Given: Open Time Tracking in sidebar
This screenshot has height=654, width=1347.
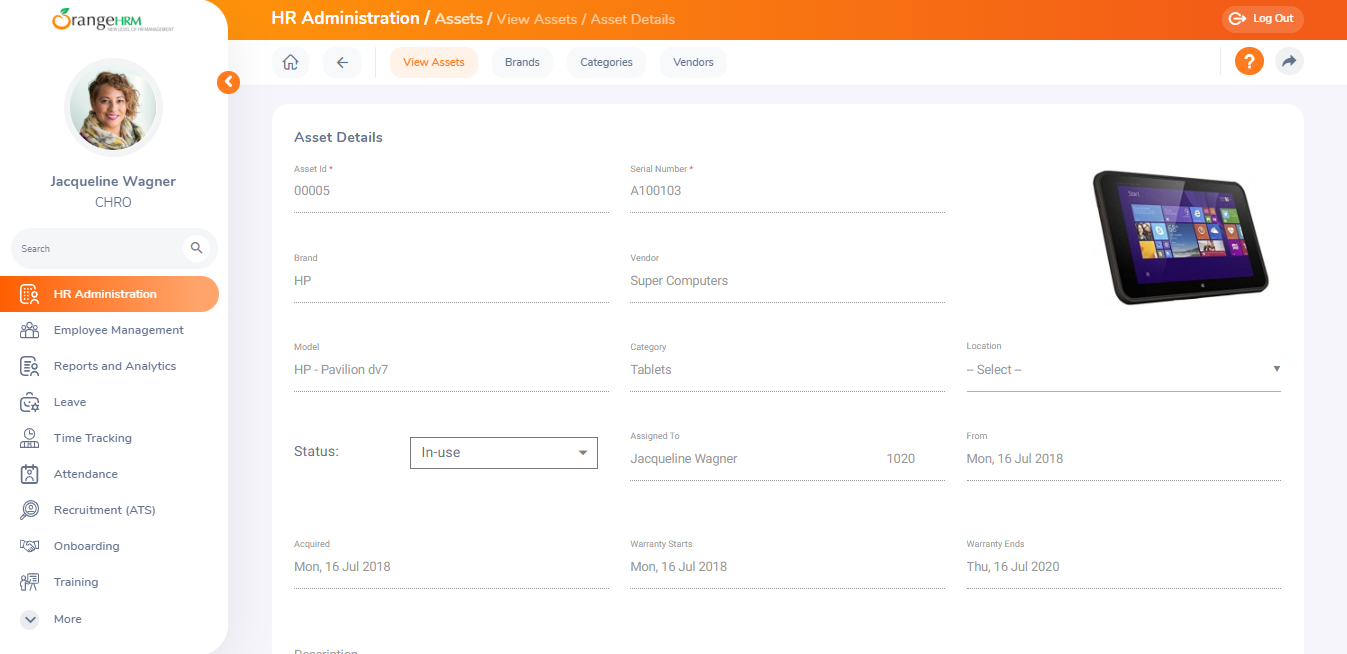Looking at the screenshot, I should click(x=92, y=438).
